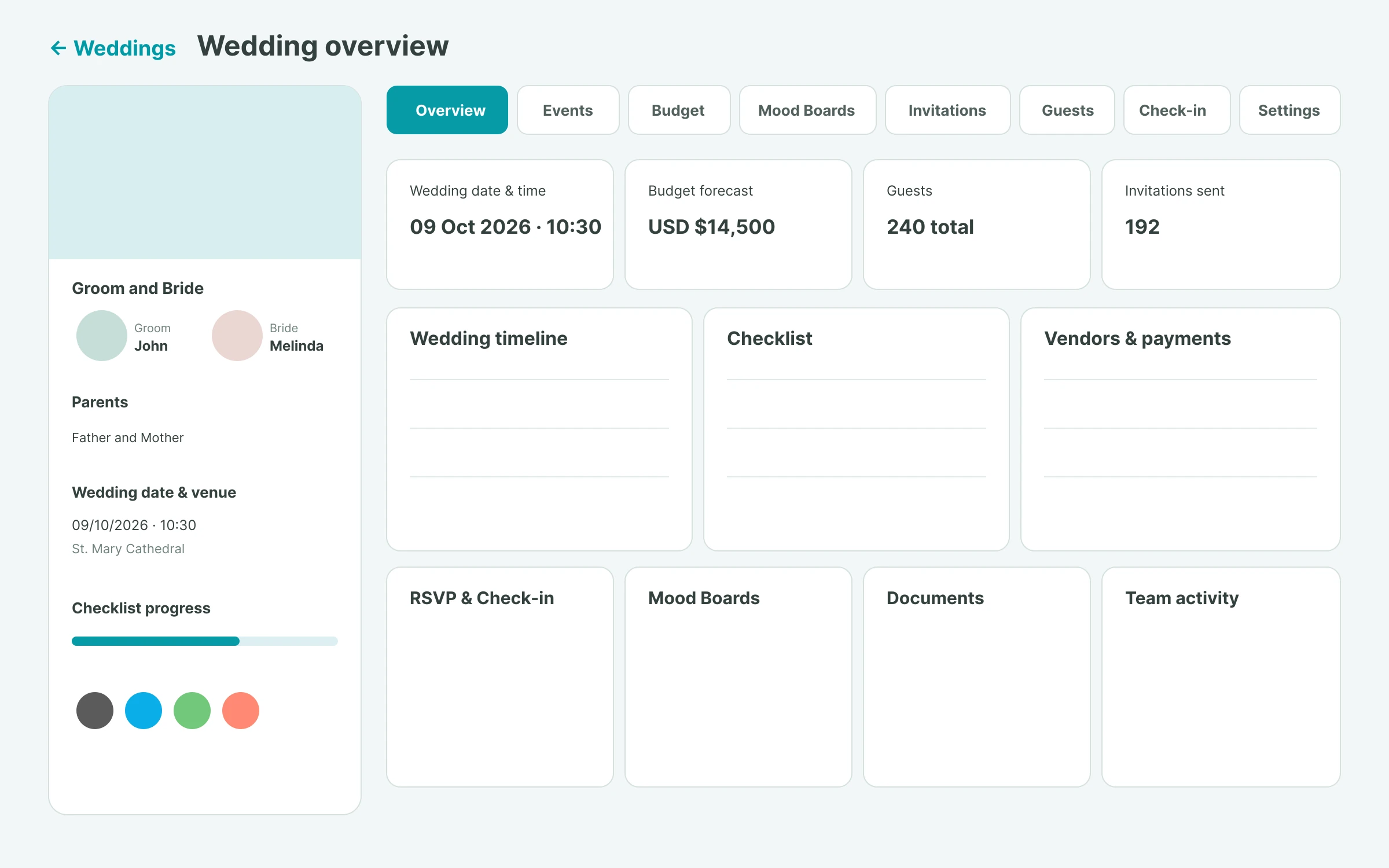Open the Settings tab
This screenshot has height=868, width=1389.
[x=1289, y=110]
